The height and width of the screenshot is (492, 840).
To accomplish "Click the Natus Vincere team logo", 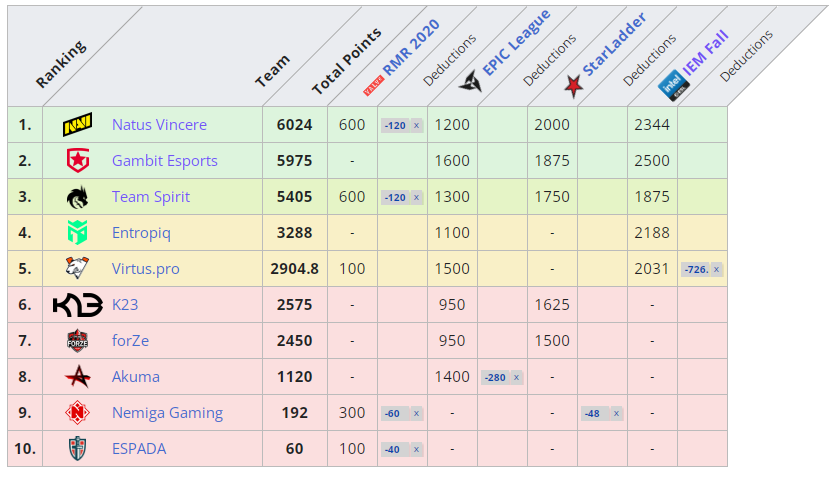I will [x=78, y=125].
